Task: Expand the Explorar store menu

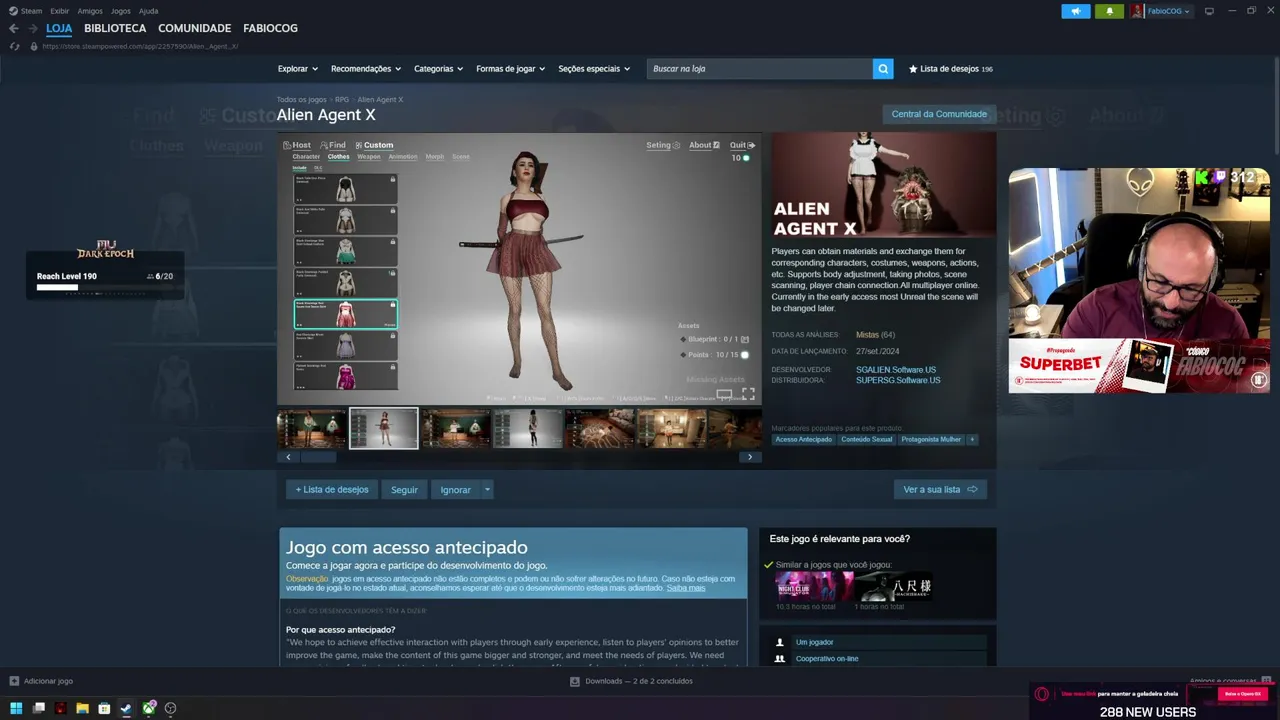Action: point(298,69)
